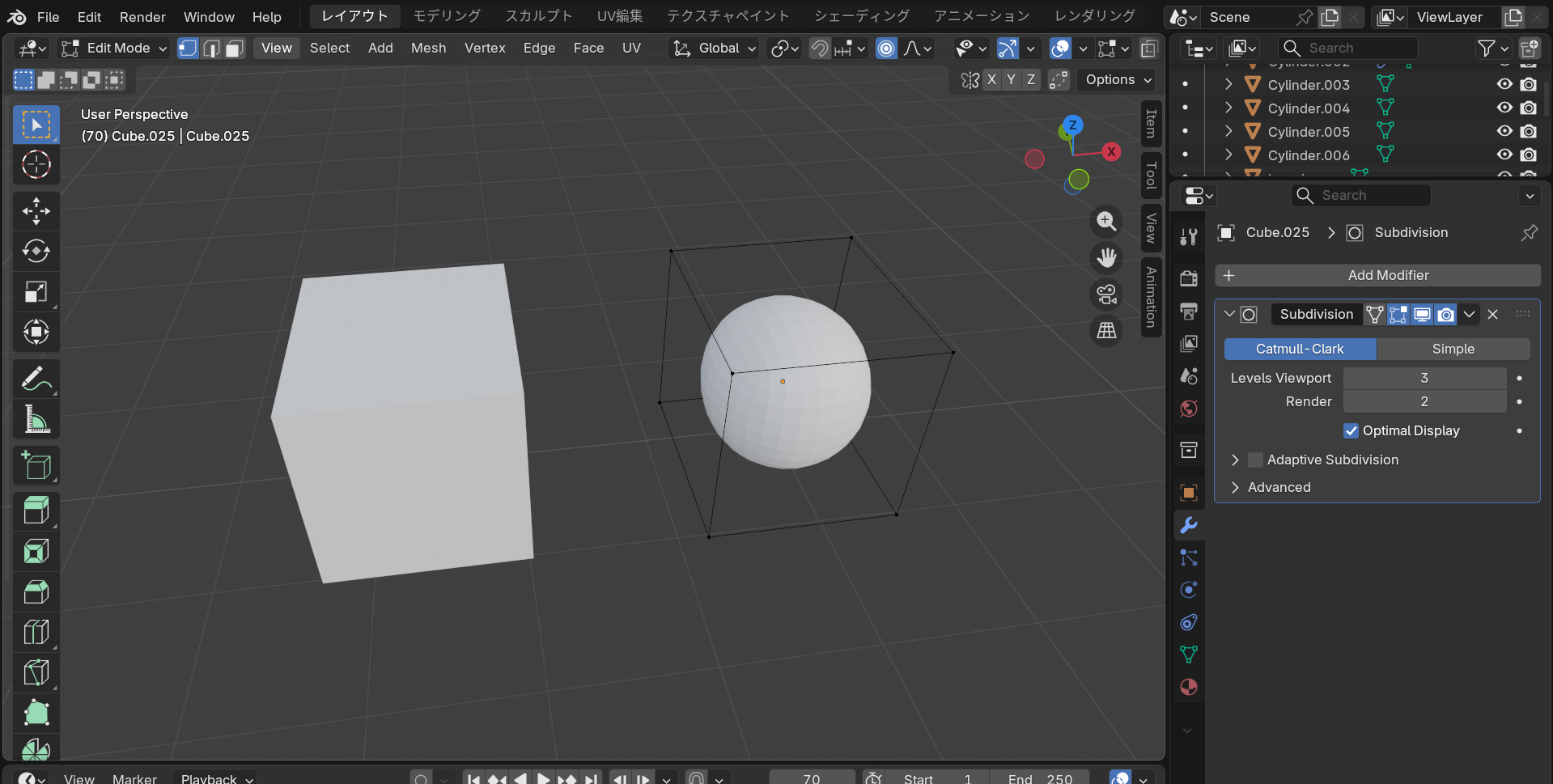Select the Rotate tool
The image size is (1553, 784).
tap(36, 252)
